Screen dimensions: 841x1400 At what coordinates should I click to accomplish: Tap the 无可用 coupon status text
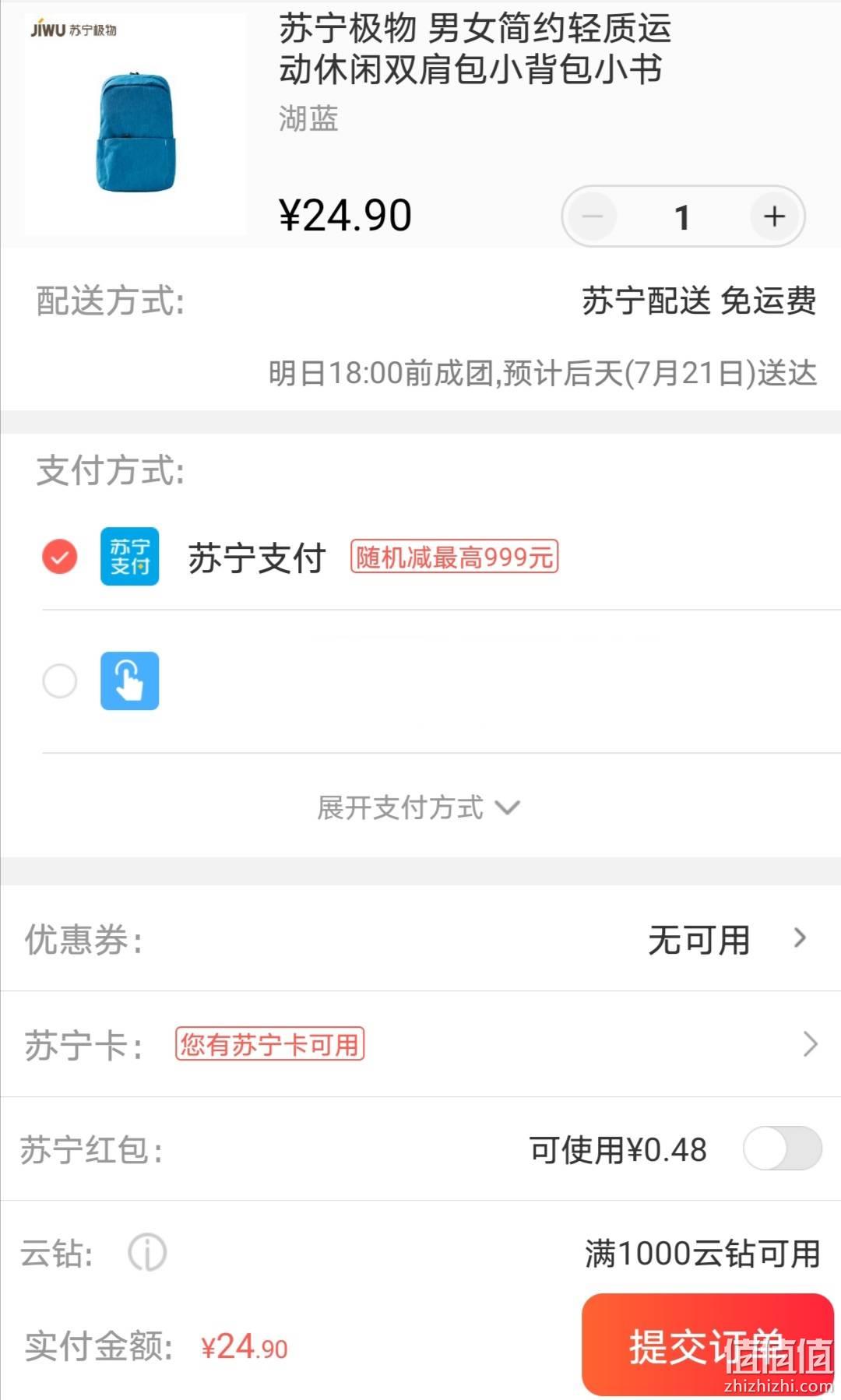[x=699, y=940]
